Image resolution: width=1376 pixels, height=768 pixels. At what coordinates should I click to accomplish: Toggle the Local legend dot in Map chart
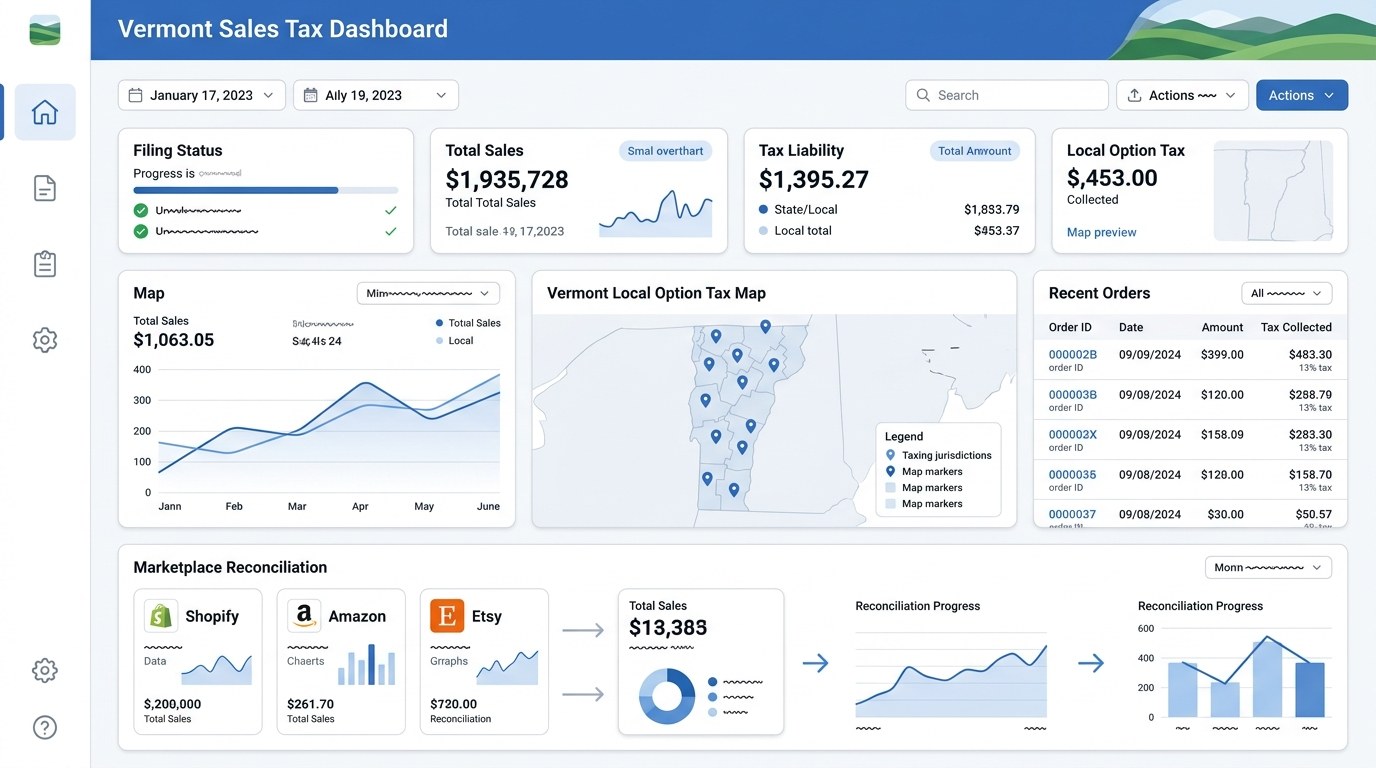coord(439,341)
